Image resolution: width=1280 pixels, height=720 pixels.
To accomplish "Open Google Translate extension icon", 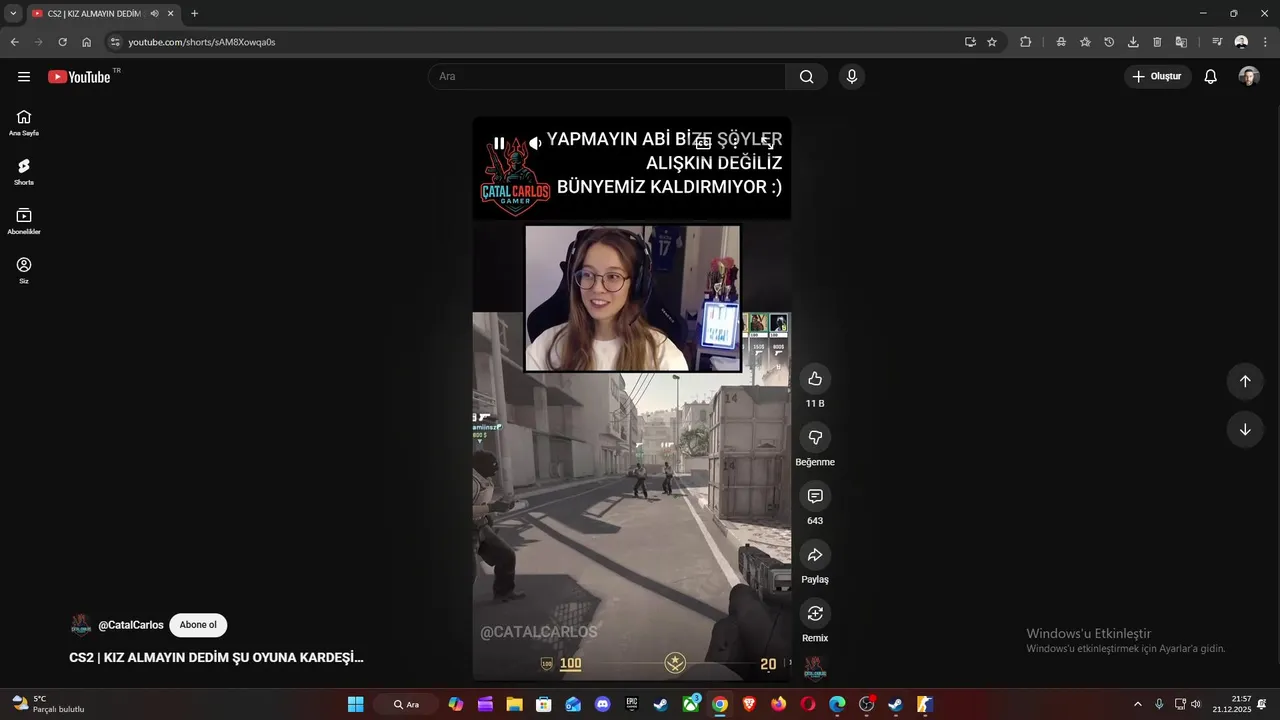I will coord(1181,42).
